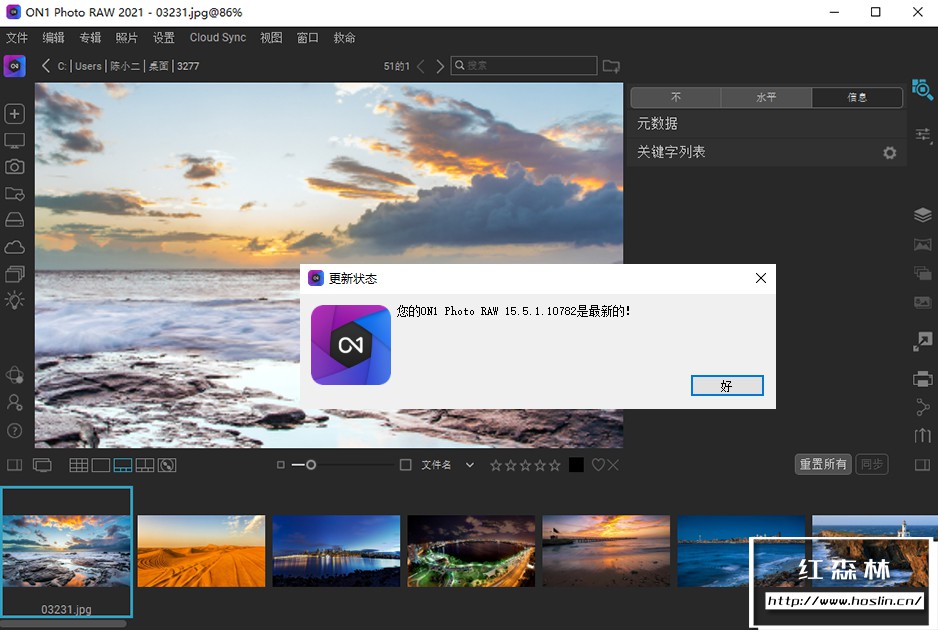Click the Export icon on right sidebar
Screen dimensions: 938x630
click(x=922, y=435)
